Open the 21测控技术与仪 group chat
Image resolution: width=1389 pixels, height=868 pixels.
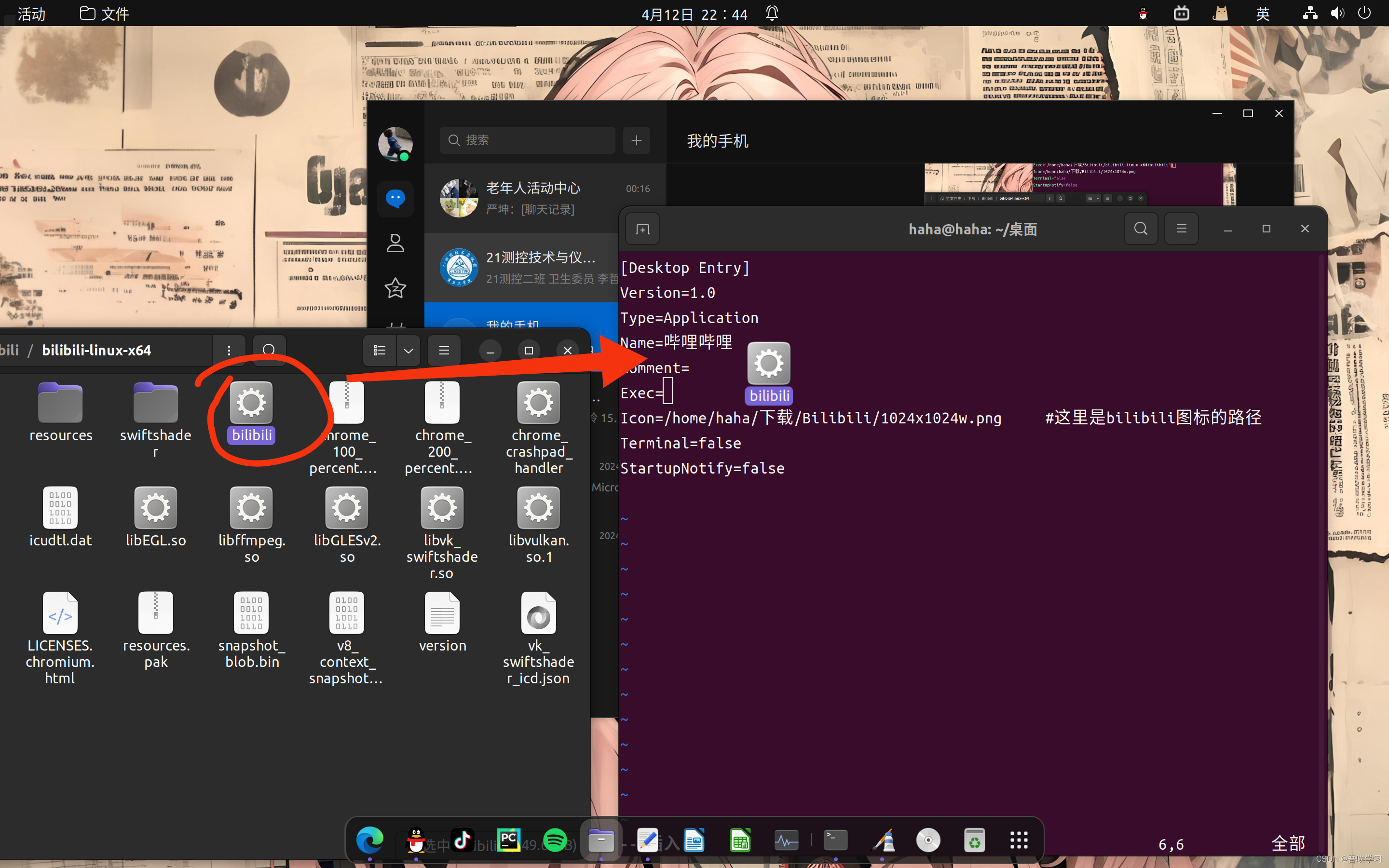(522, 268)
